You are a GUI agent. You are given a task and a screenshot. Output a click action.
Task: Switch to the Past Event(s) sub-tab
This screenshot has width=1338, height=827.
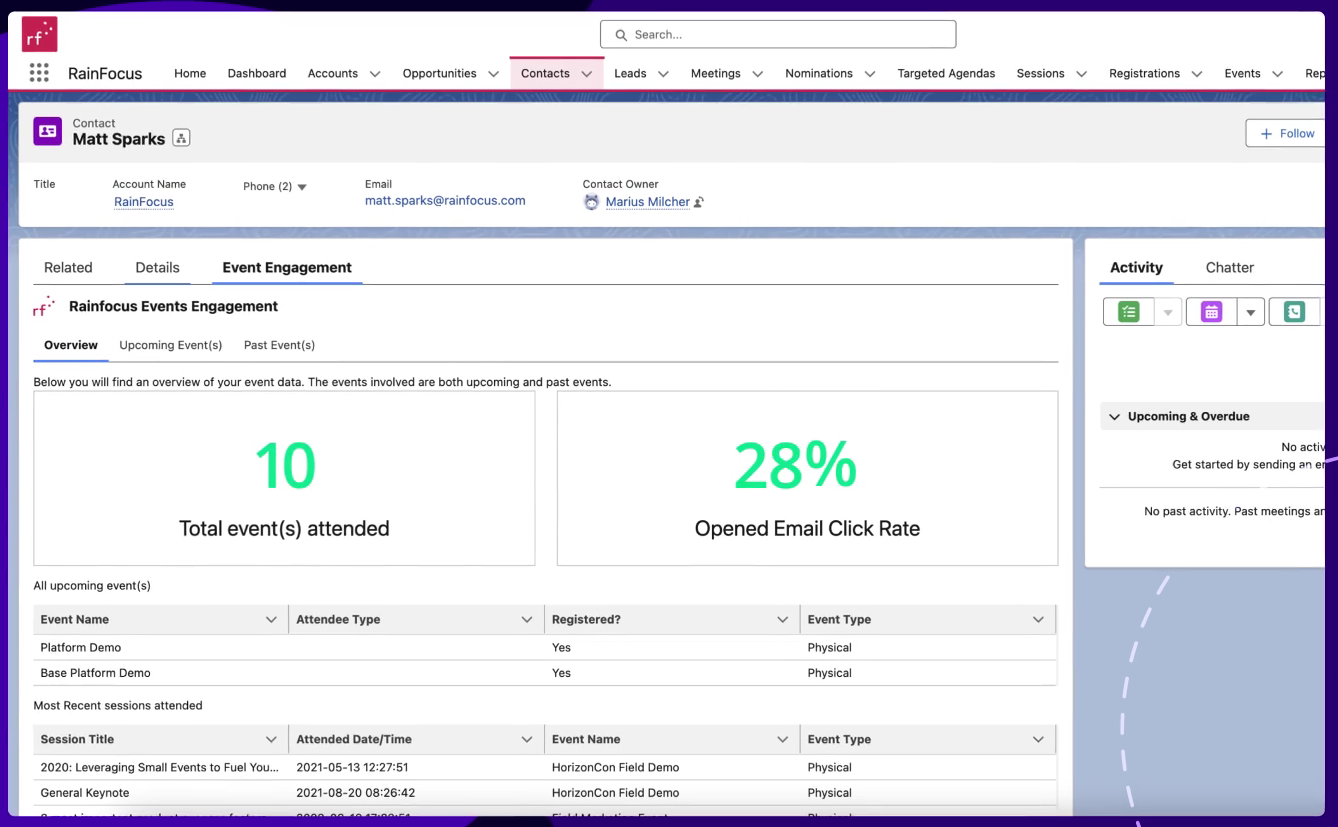pyautogui.click(x=279, y=345)
